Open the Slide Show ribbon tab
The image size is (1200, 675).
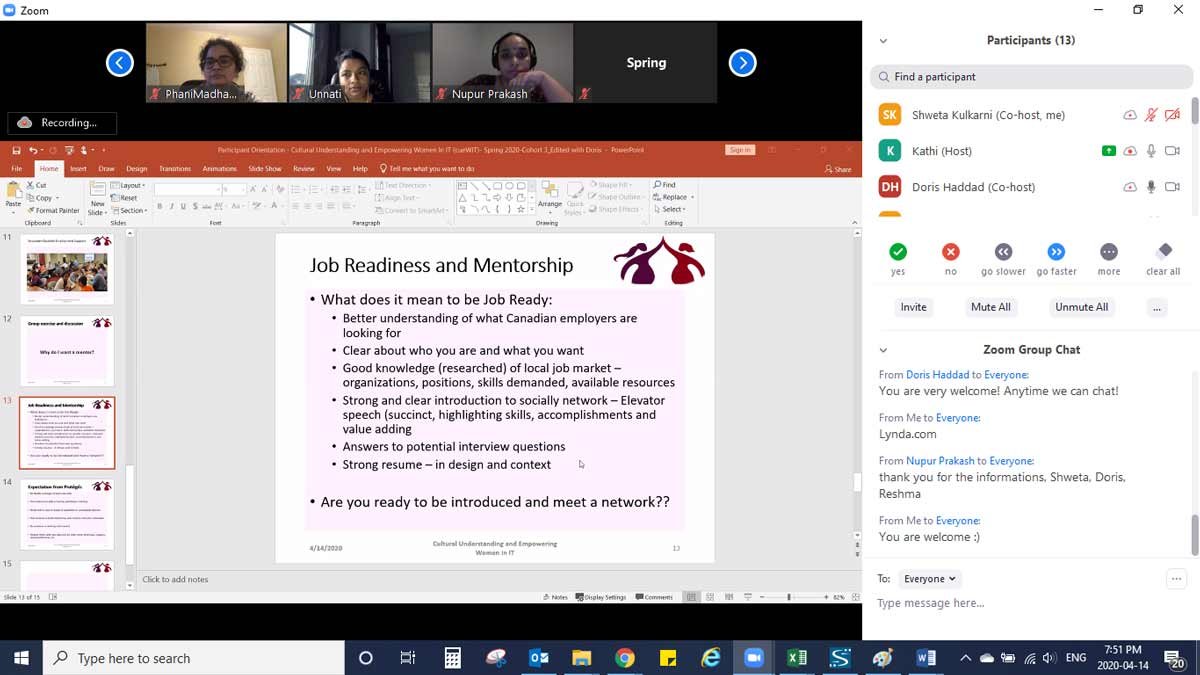pyautogui.click(x=265, y=169)
